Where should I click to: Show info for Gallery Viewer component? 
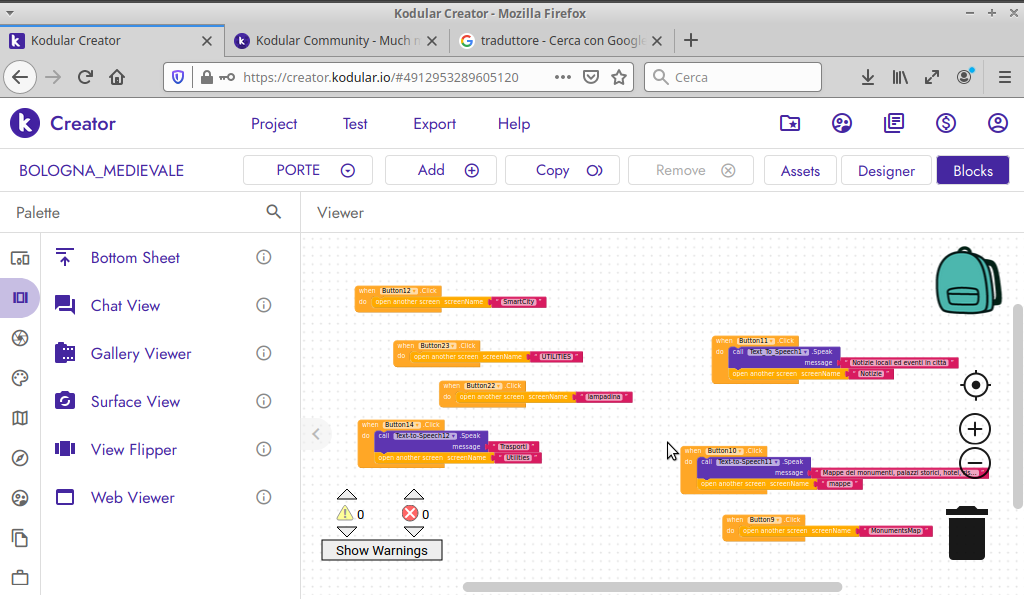pos(264,353)
